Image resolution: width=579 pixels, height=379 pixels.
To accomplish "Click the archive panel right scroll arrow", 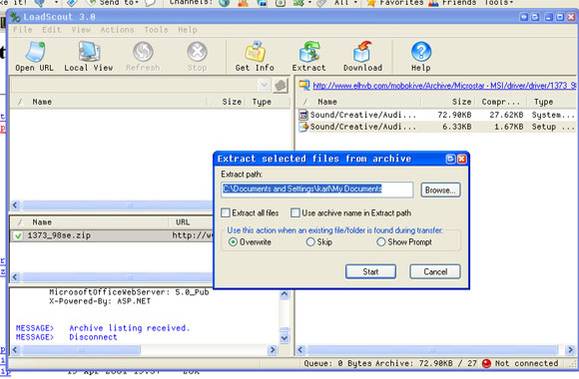I will [571, 349].
